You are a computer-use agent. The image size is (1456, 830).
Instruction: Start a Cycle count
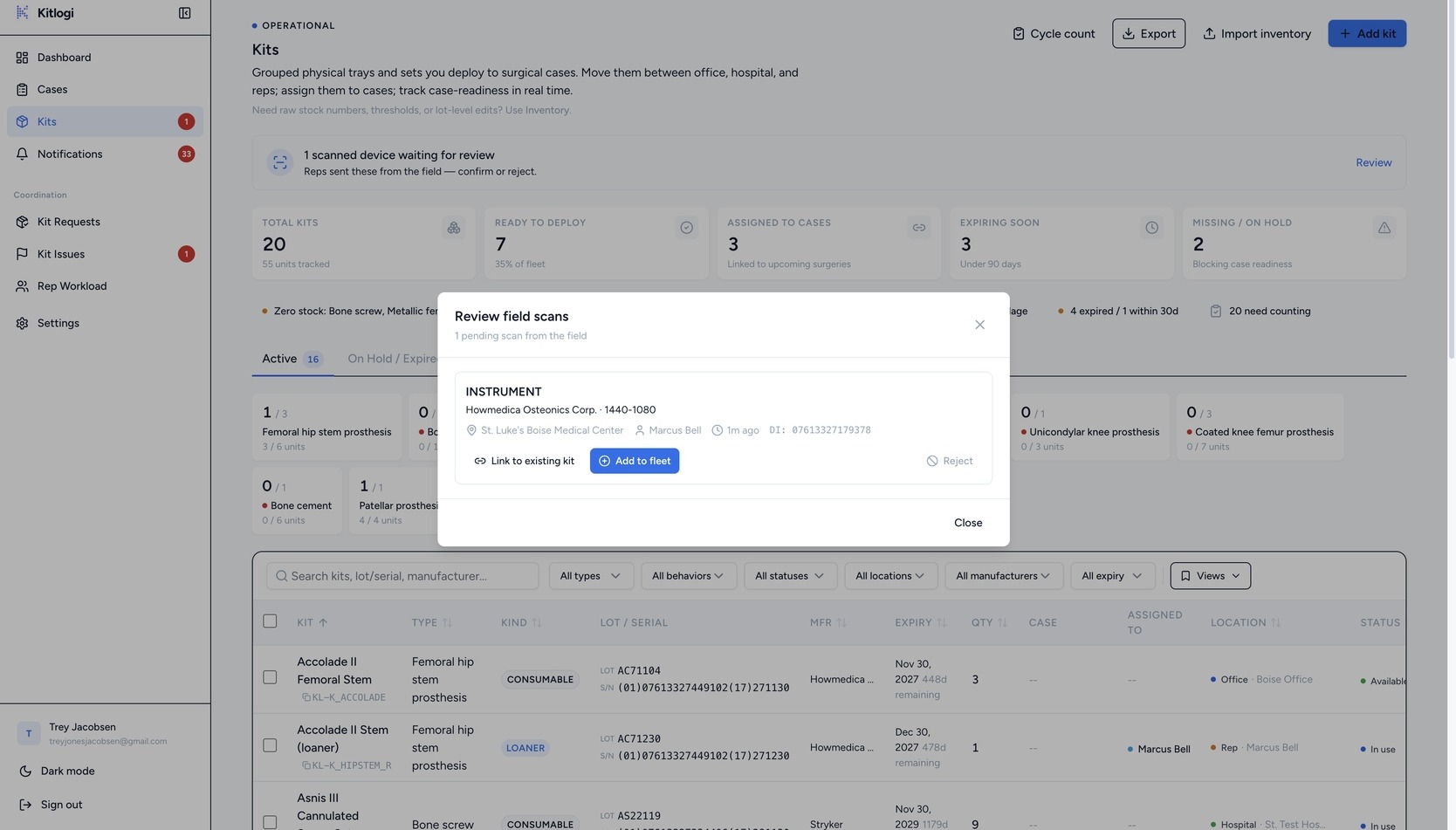1054,34
